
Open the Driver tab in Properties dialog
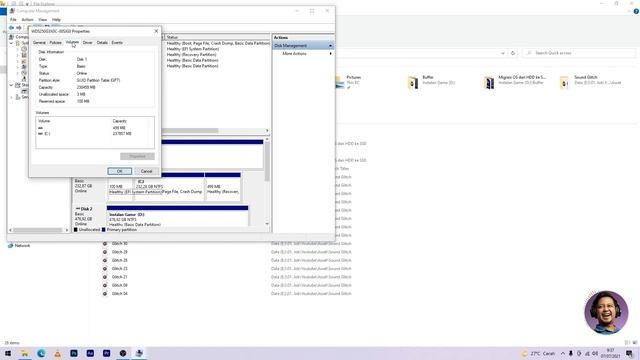click(x=87, y=42)
